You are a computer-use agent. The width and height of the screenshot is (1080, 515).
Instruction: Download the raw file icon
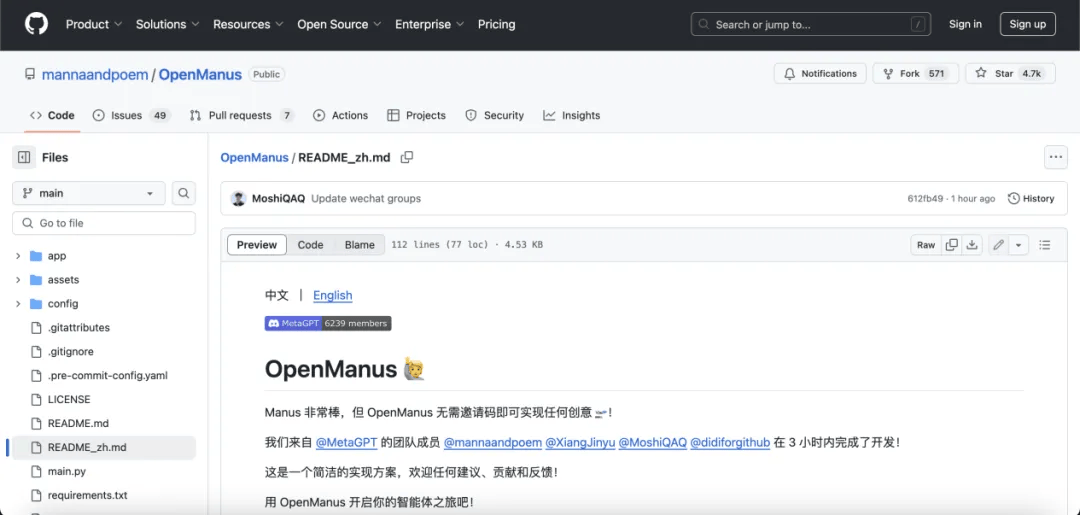(x=972, y=245)
